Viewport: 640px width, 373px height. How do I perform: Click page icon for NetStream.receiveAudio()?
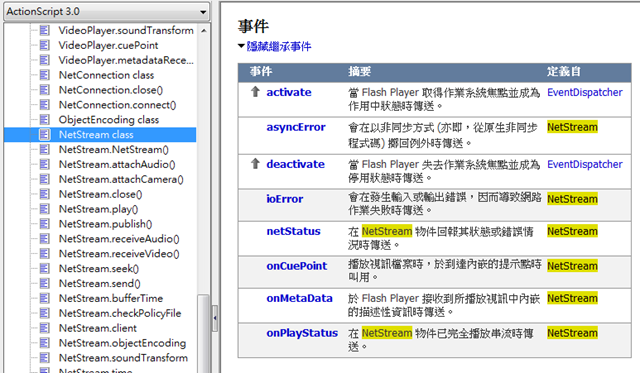44,239
